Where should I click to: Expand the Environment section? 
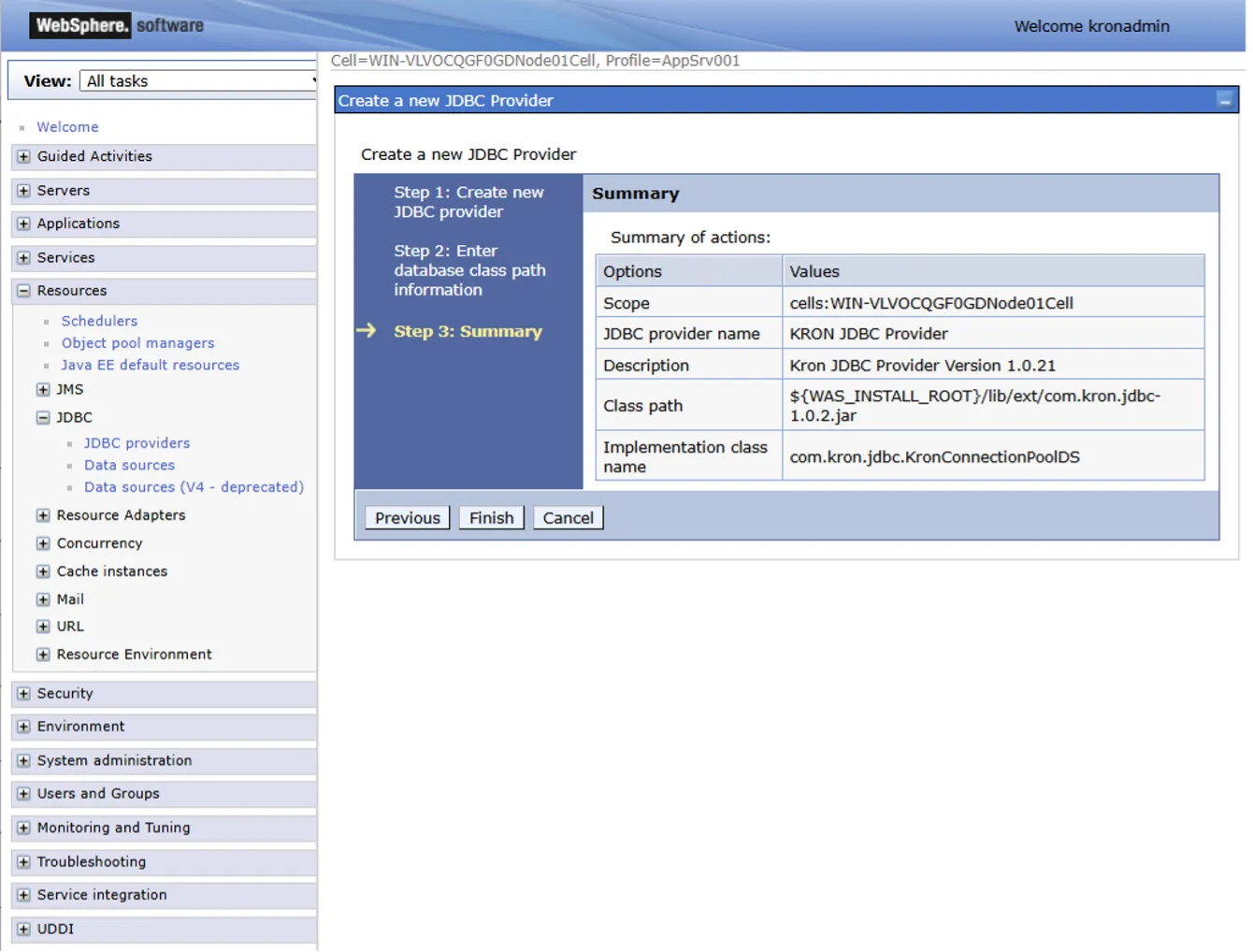click(x=23, y=727)
